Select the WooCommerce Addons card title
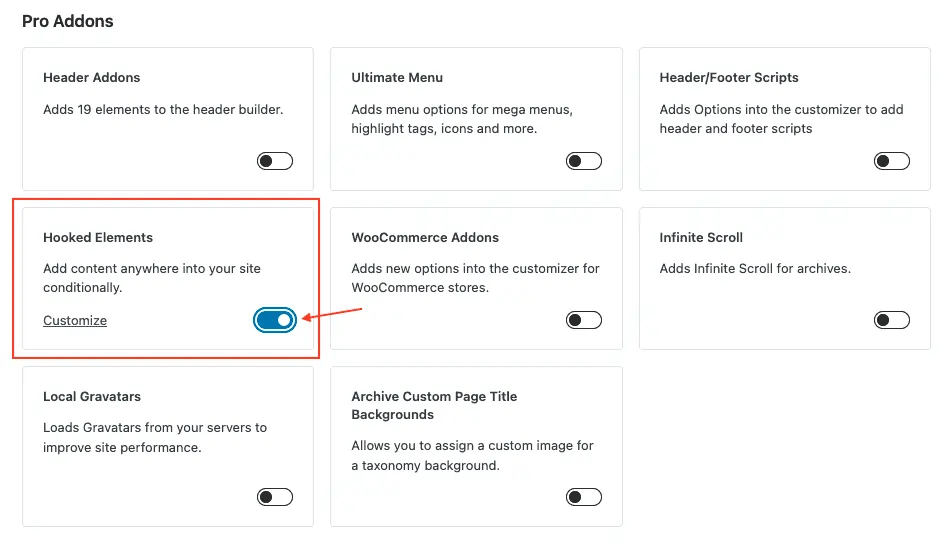Image resolution: width=952 pixels, height=550 pixels. coord(425,237)
